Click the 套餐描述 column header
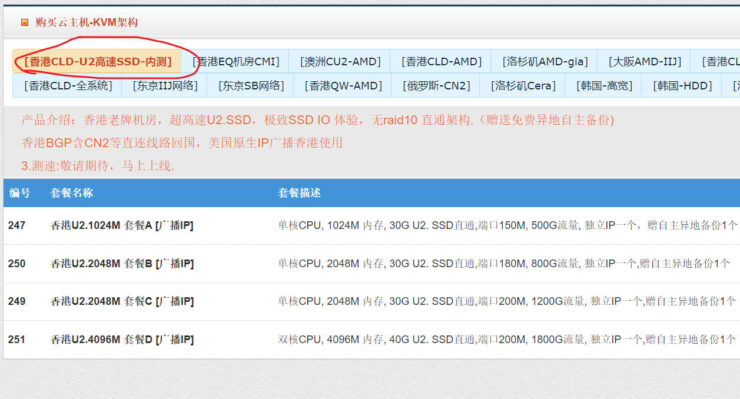The width and height of the screenshot is (740, 399). click(x=299, y=193)
